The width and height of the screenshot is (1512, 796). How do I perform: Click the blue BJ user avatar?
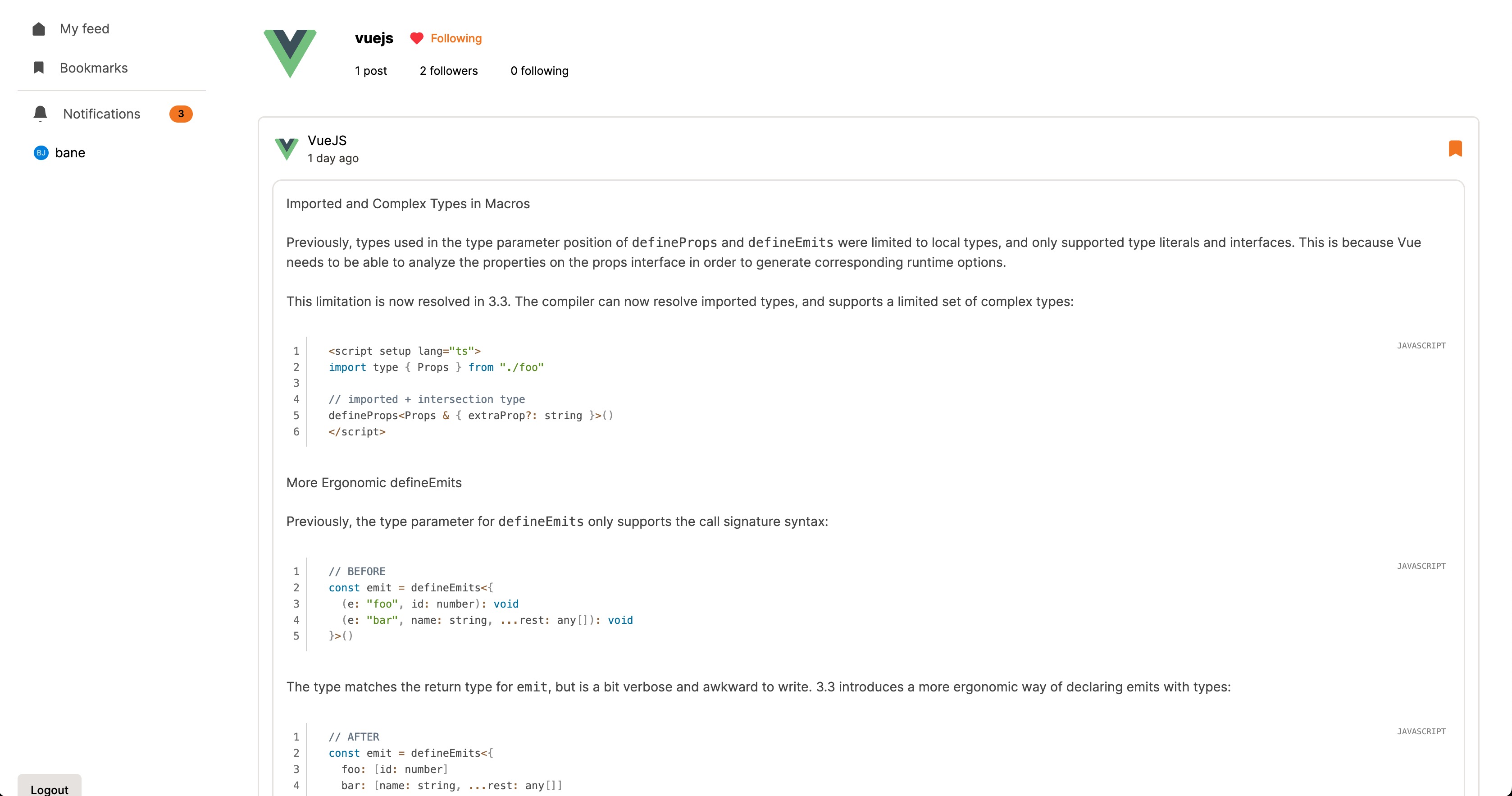[x=41, y=153]
